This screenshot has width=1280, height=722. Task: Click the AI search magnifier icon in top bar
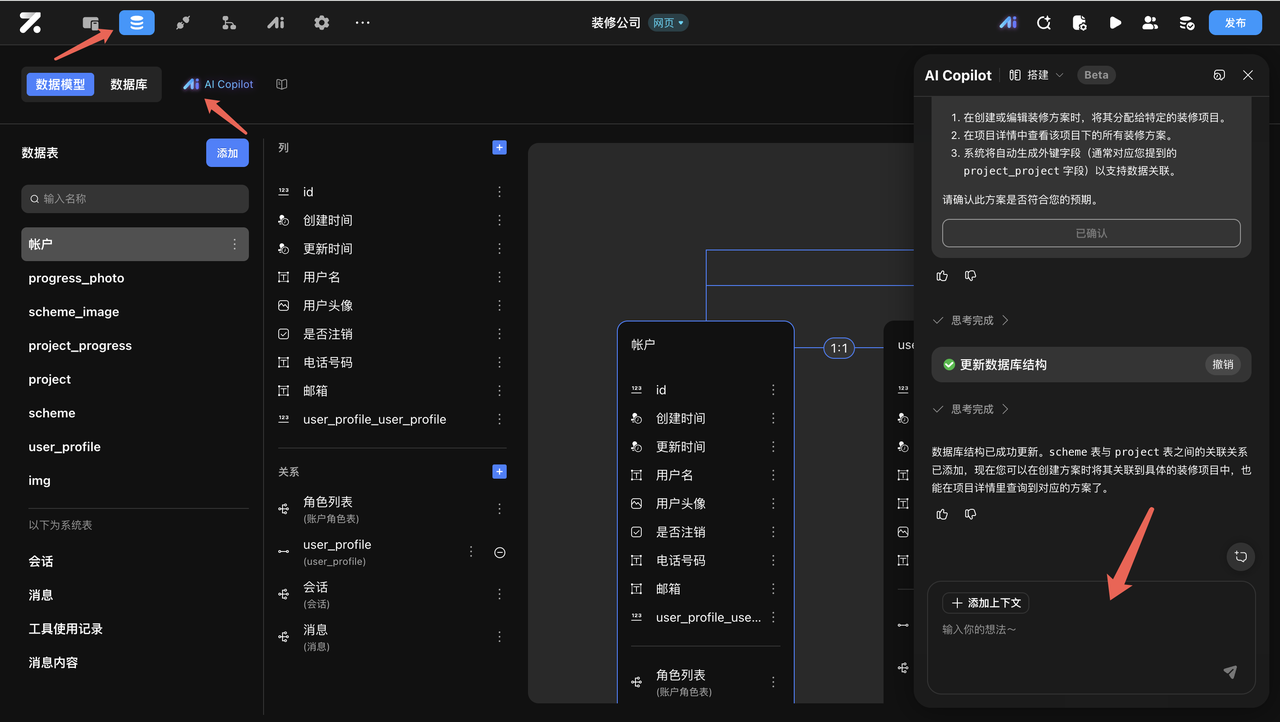pyautogui.click(x=1044, y=23)
